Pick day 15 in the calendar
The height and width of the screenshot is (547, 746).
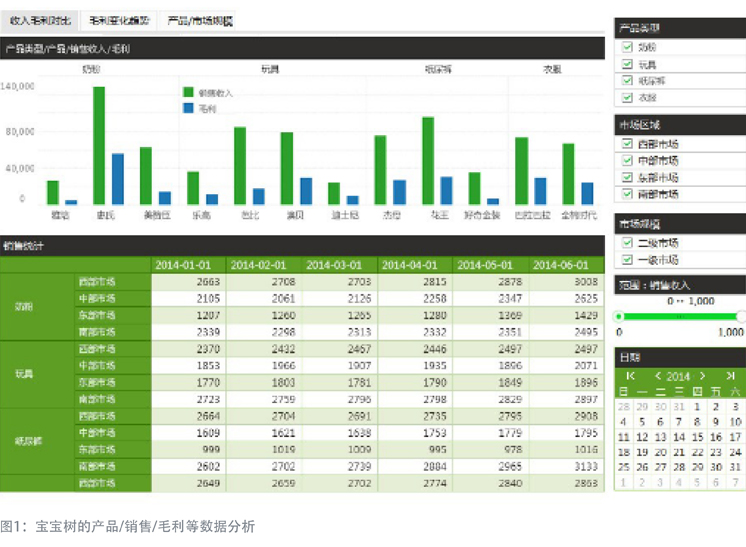point(696,437)
